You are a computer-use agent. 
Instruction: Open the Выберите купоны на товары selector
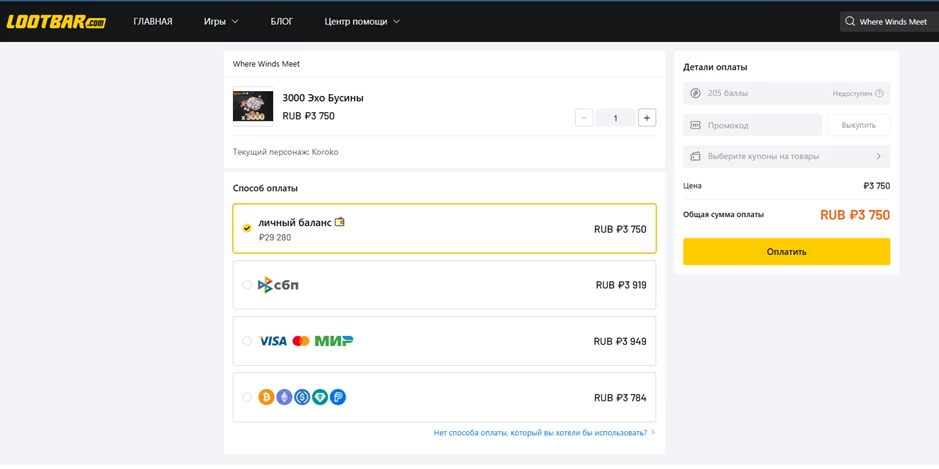(786, 156)
